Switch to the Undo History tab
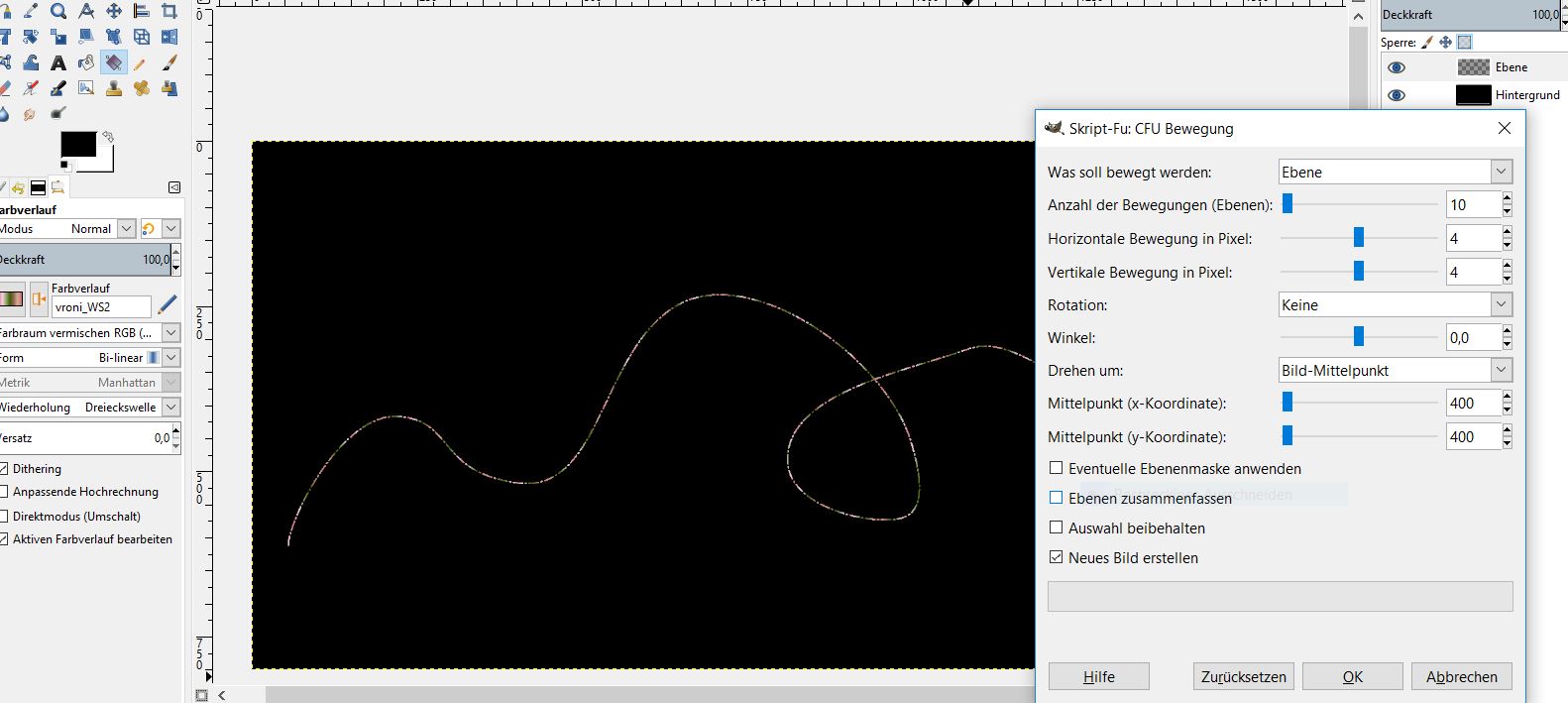 18,187
